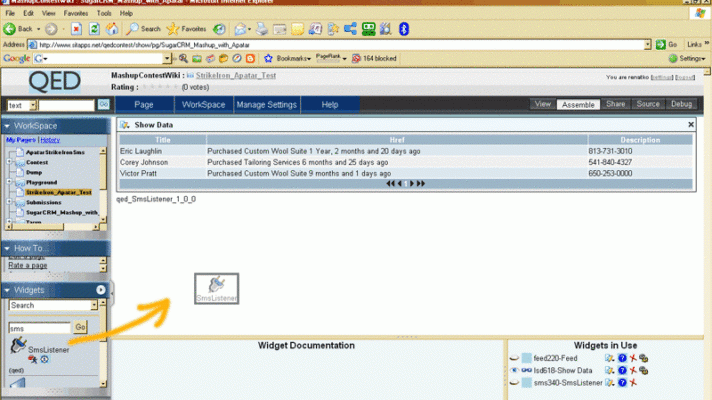Open the address bar dropdown arrow

647,44
